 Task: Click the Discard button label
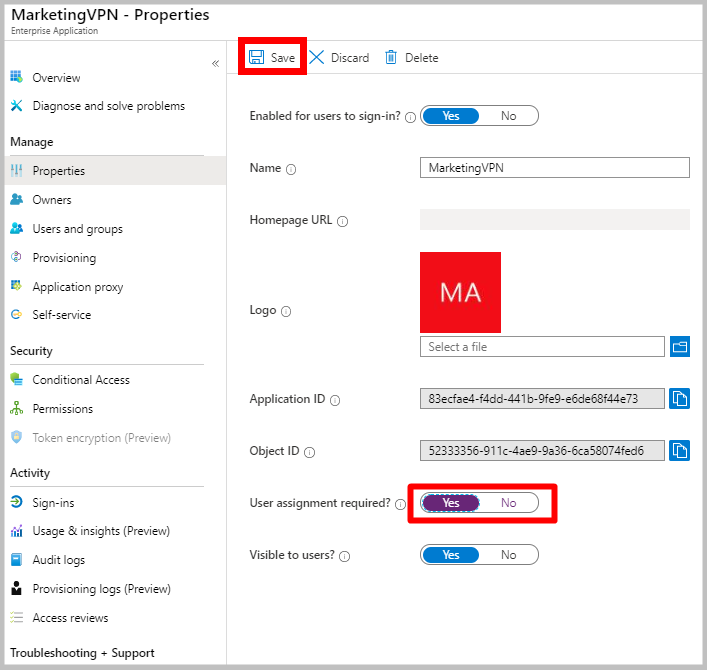click(350, 58)
